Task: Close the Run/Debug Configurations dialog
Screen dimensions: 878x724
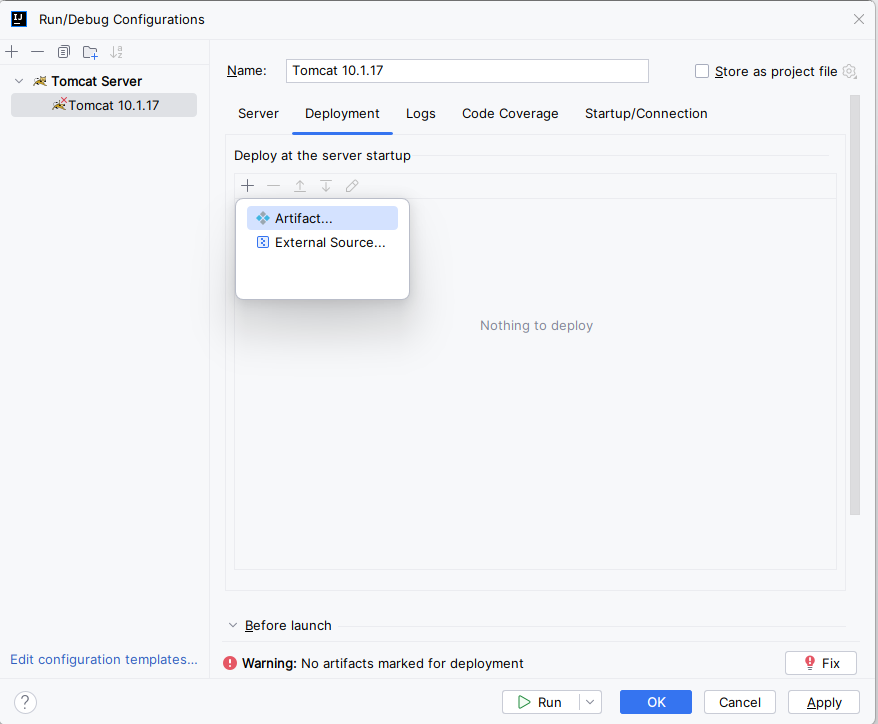Action: pos(859,20)
